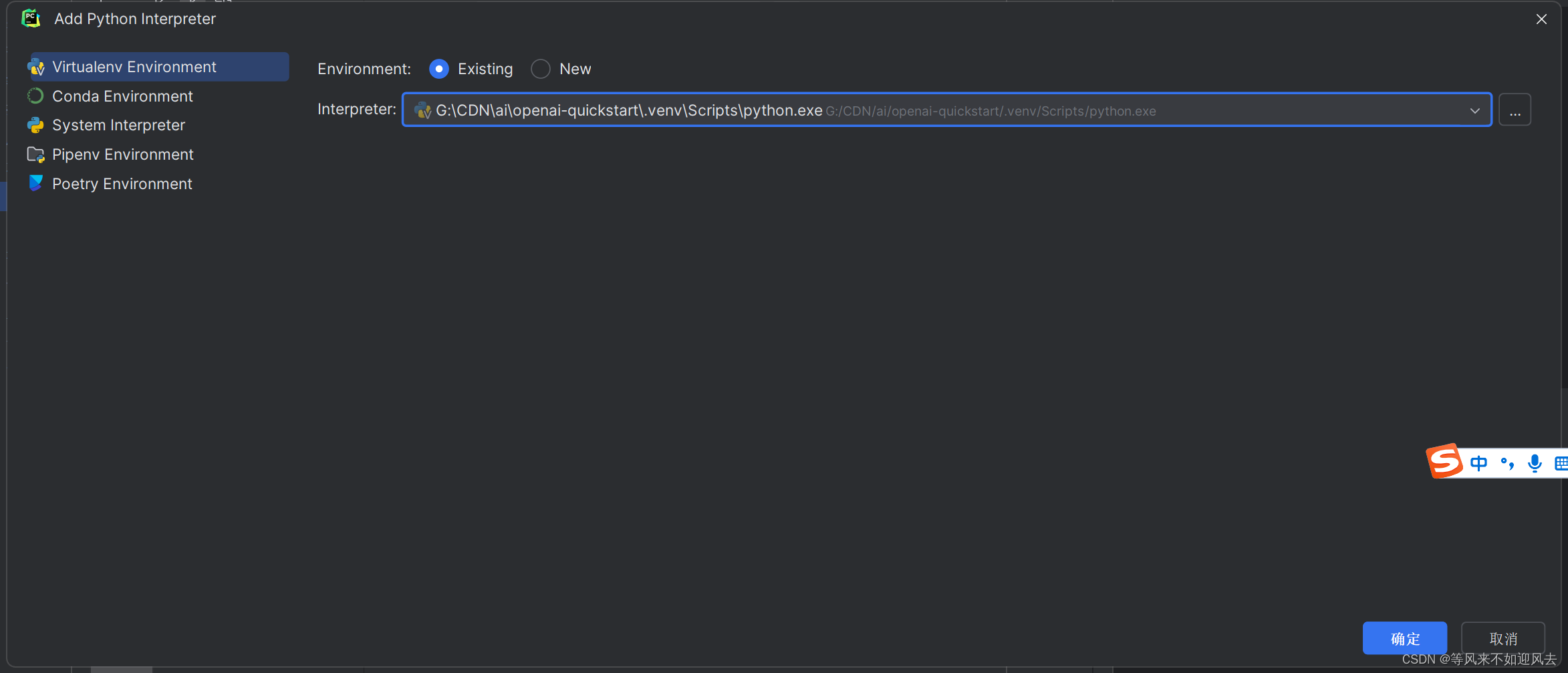Click the Conda ring icon
Viewport: 1568px width, 673px height.
point(35,96)
